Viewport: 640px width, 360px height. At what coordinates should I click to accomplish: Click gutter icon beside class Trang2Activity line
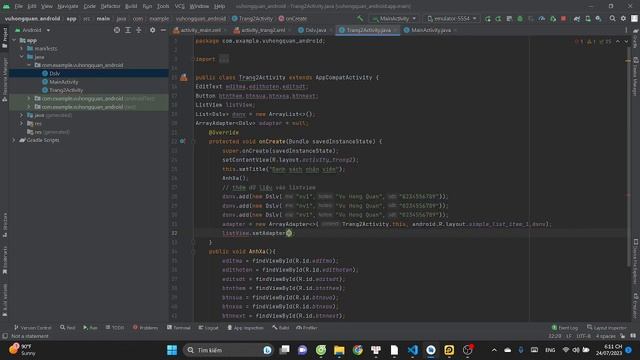[x=184, y=77]
